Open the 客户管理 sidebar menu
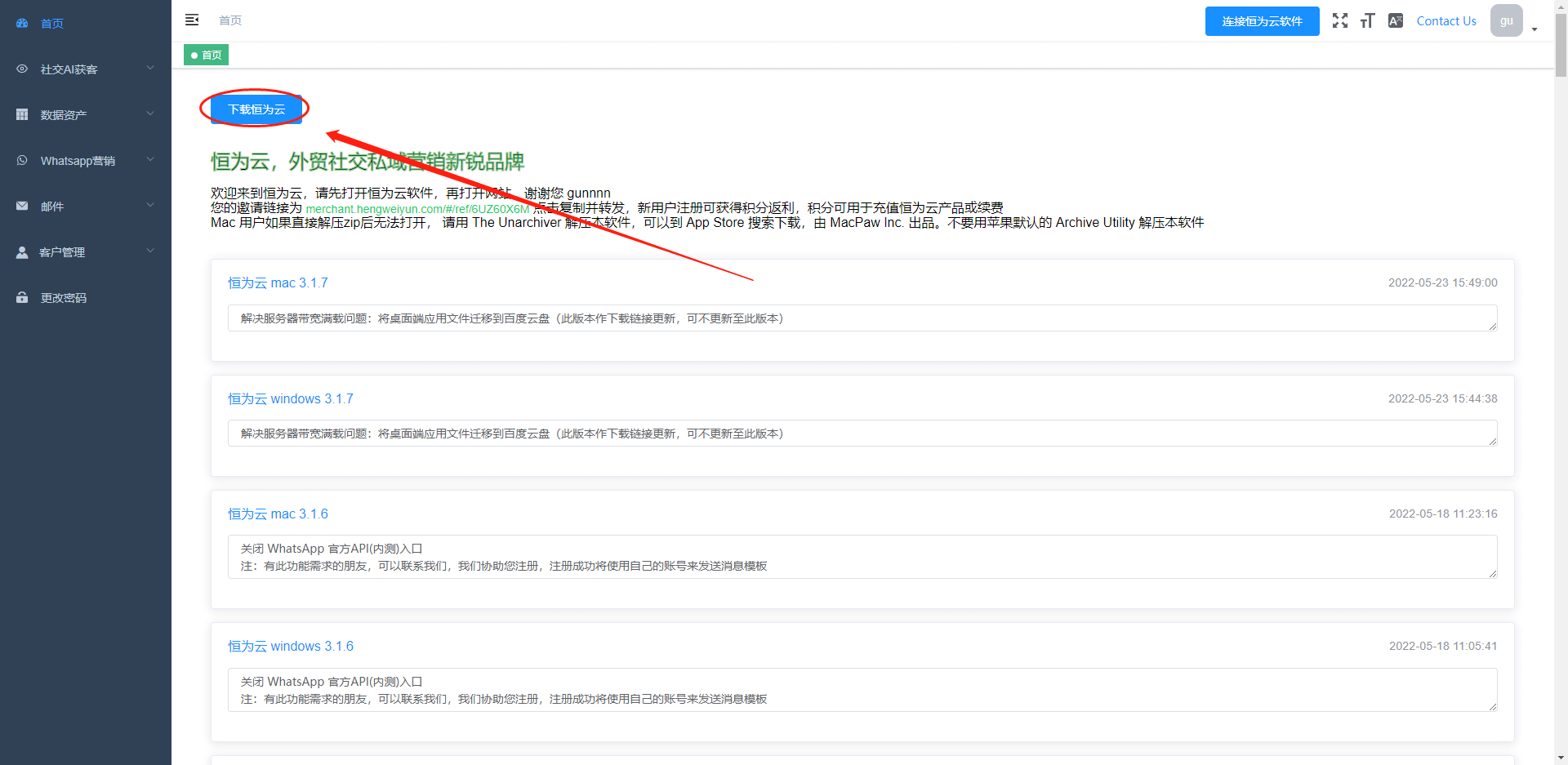This screenshot has height=765, width=1568. pyautogui.click(x=86, y=251)
